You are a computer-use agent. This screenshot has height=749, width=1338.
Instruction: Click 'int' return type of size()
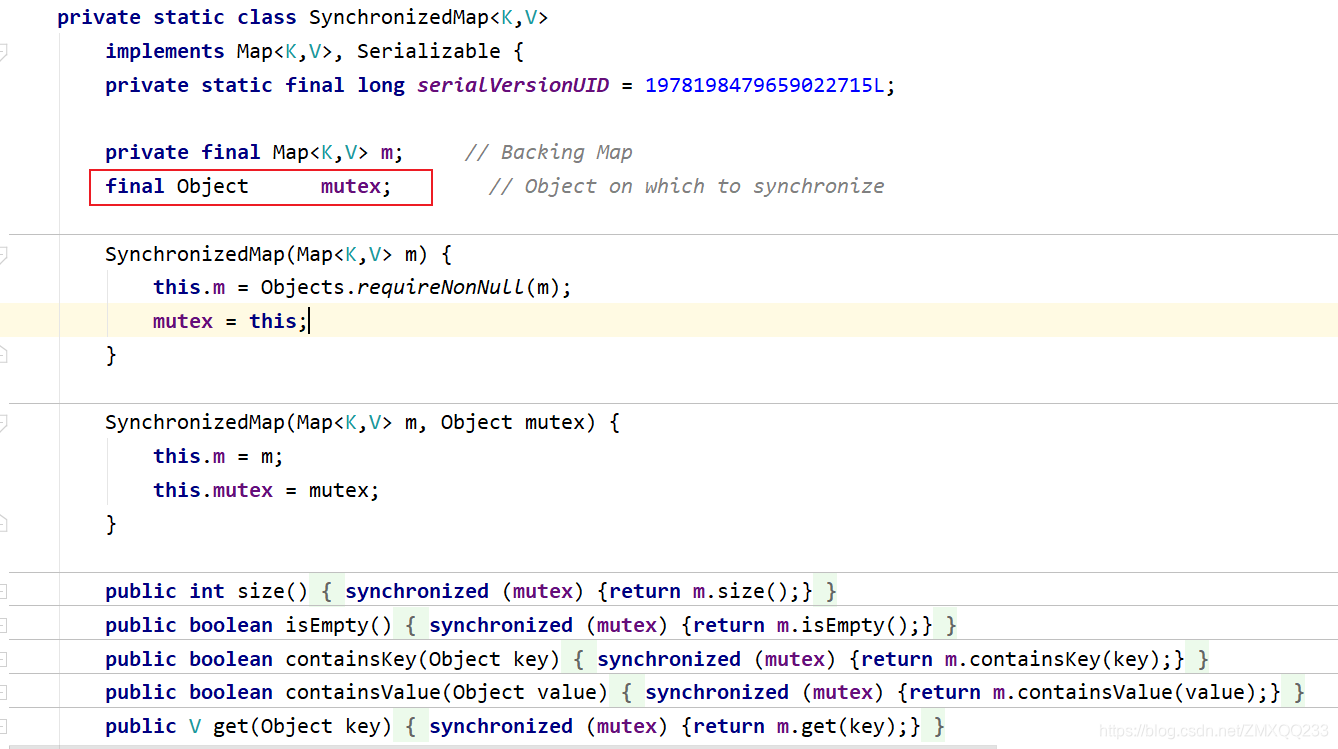(x=207, y=591)
